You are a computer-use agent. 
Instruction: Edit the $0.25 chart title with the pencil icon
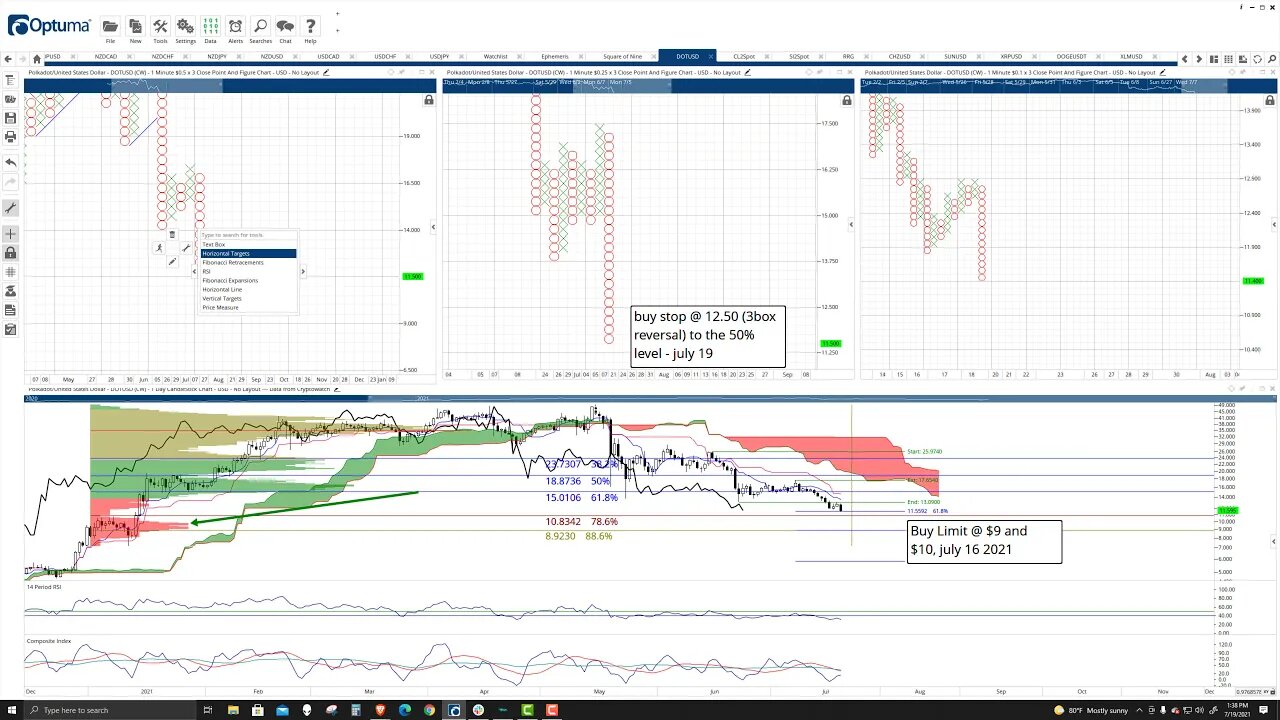(x=747, y=73)
